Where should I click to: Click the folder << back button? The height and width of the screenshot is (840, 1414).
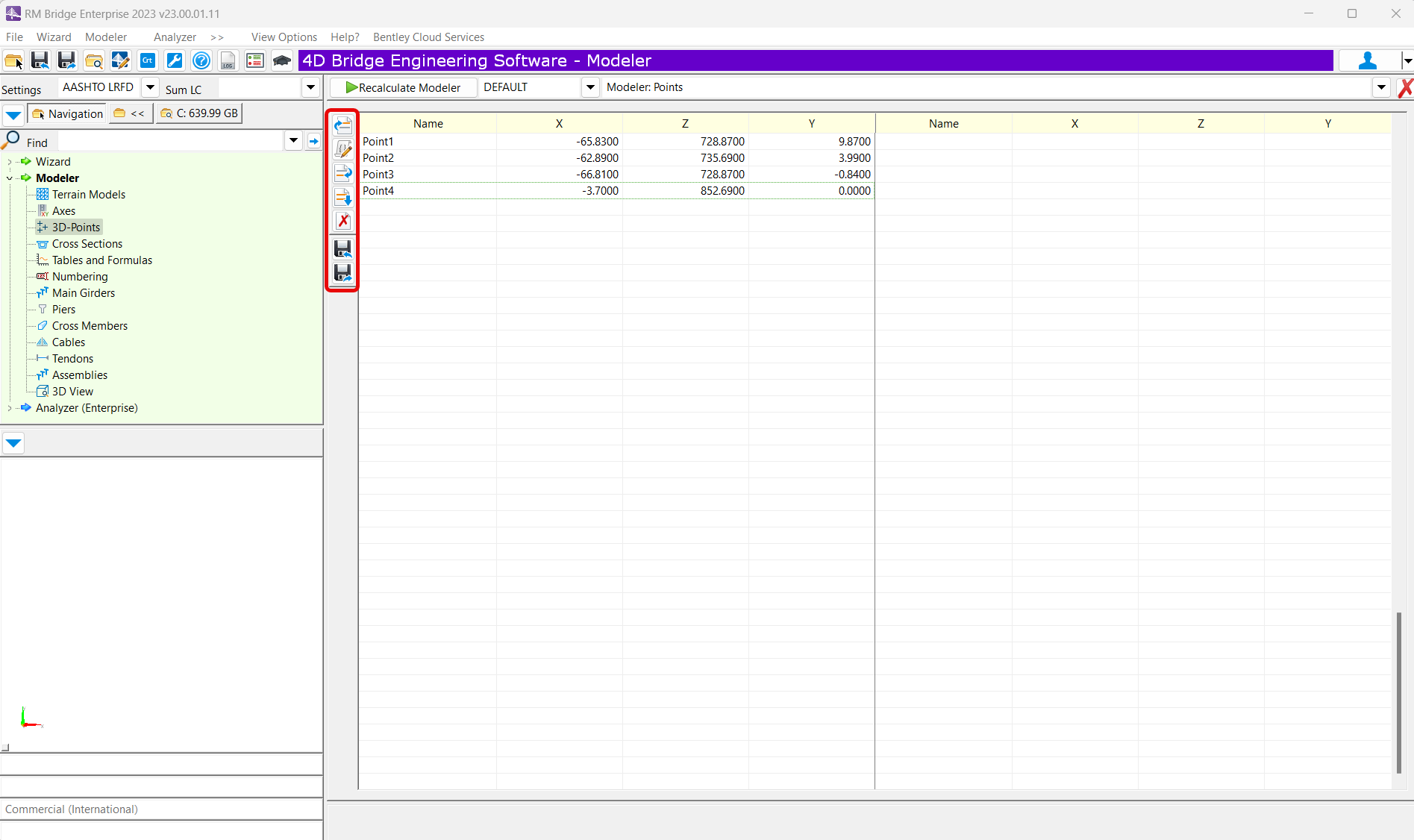coord(131,113)
